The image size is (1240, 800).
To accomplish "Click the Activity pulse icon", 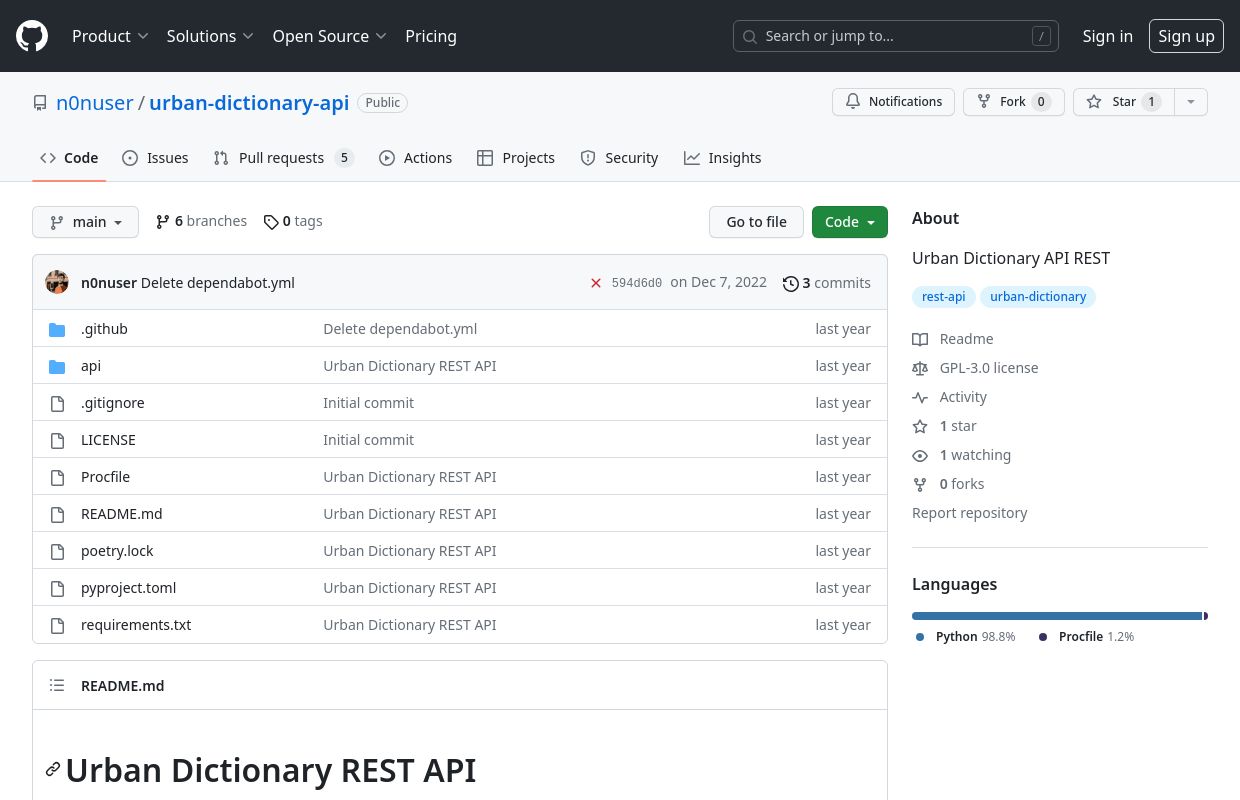I will [x=920, y=397].
